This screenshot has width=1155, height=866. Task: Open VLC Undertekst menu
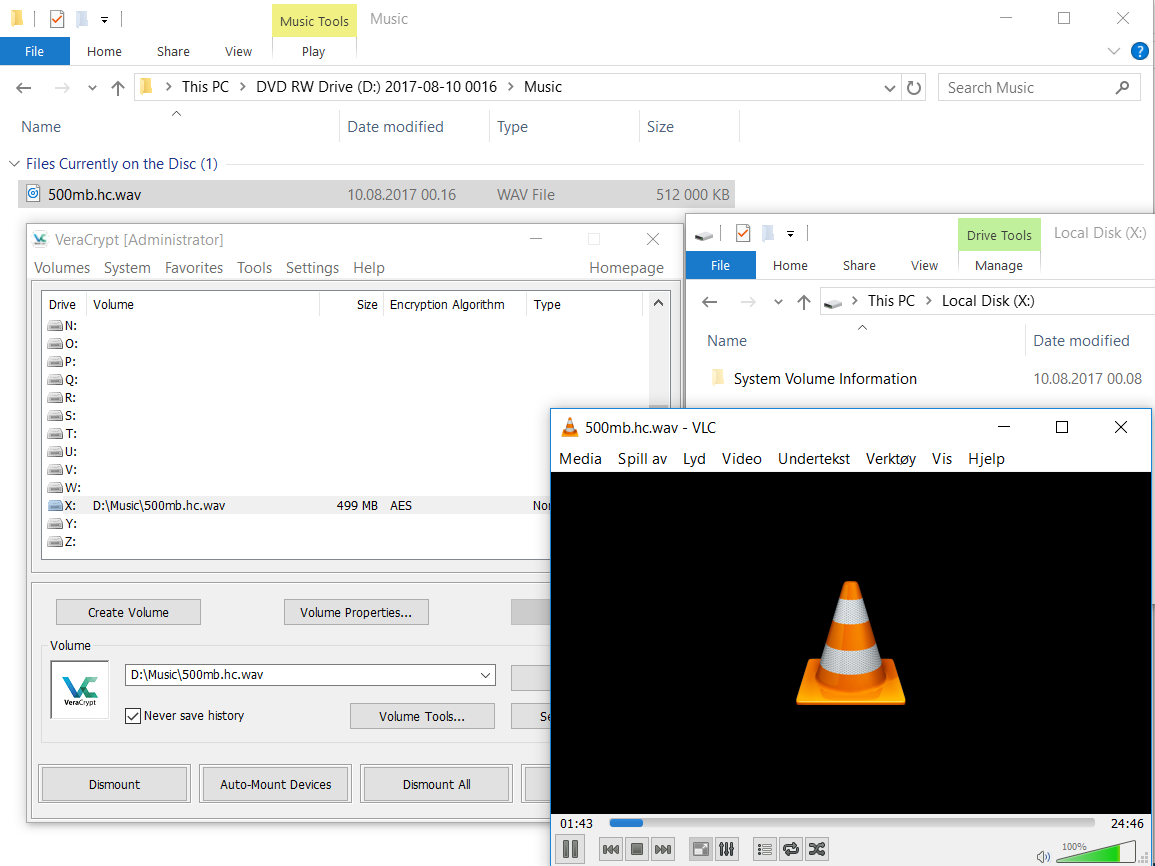[x=814, y=459]
